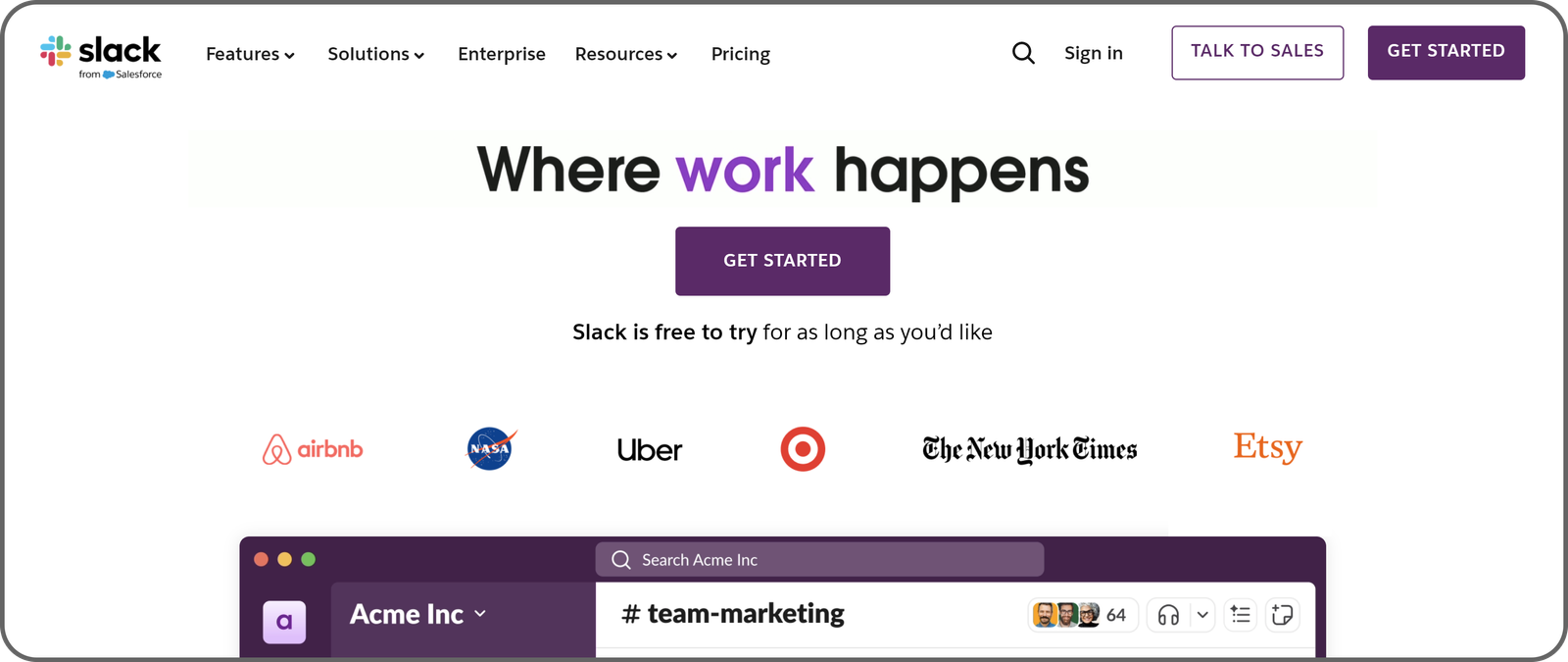Click the NASA logo

coord(489,449)
